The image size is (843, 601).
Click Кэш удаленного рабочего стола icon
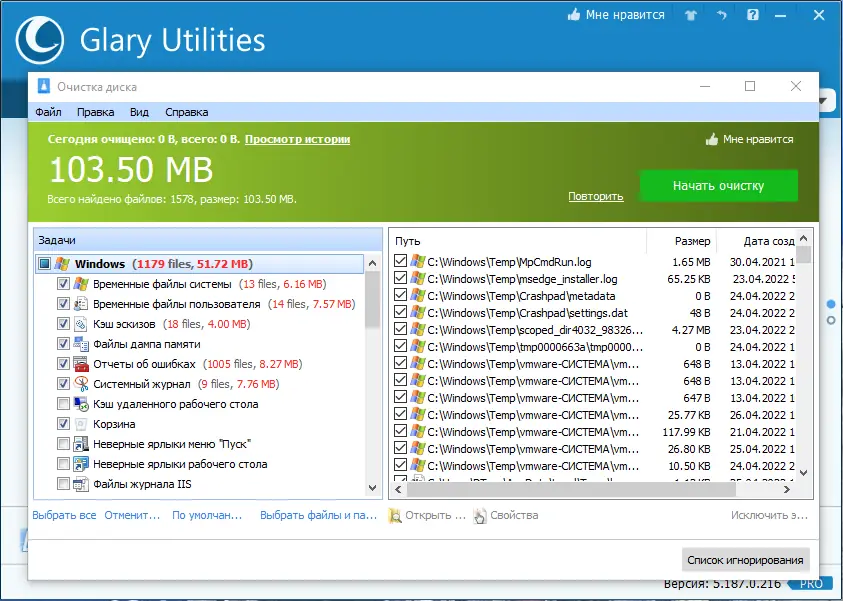(x=81, y=404)
